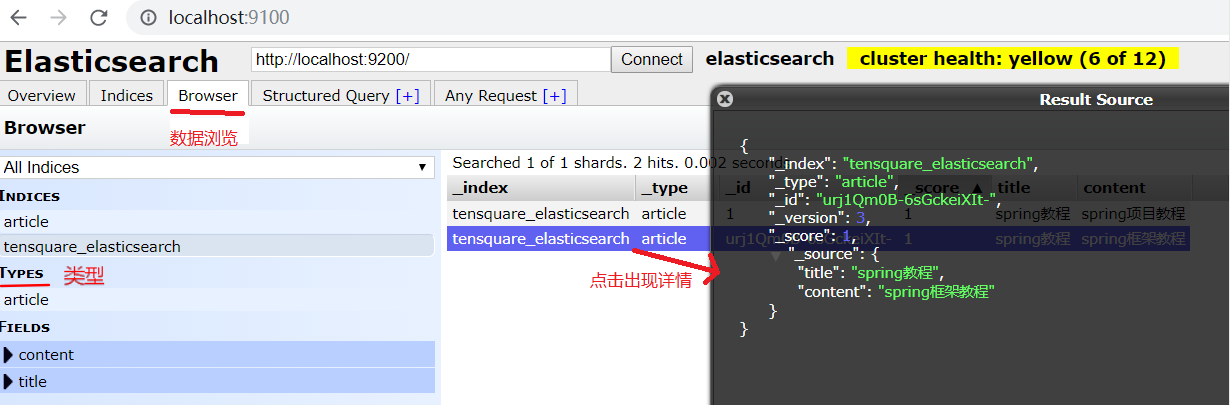Click the site info icon in address bar
The width and height of the screenshot is (1230, 405).
(x=147, y=17)
